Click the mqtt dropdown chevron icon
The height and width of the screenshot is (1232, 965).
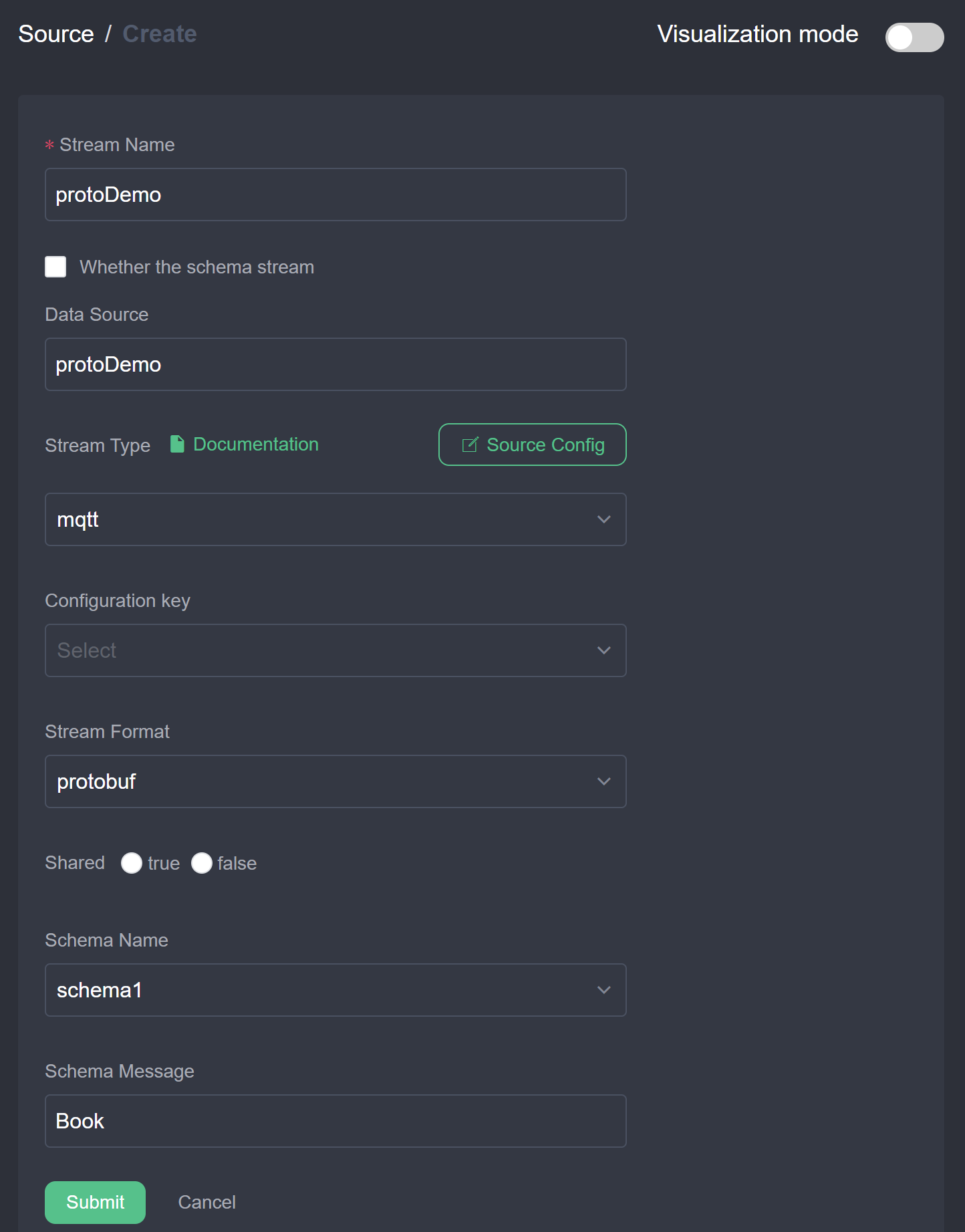click(604, 519)
